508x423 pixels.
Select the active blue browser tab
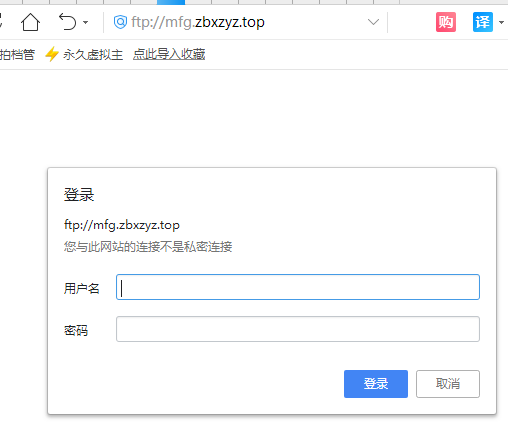click(x=171, y=2)
